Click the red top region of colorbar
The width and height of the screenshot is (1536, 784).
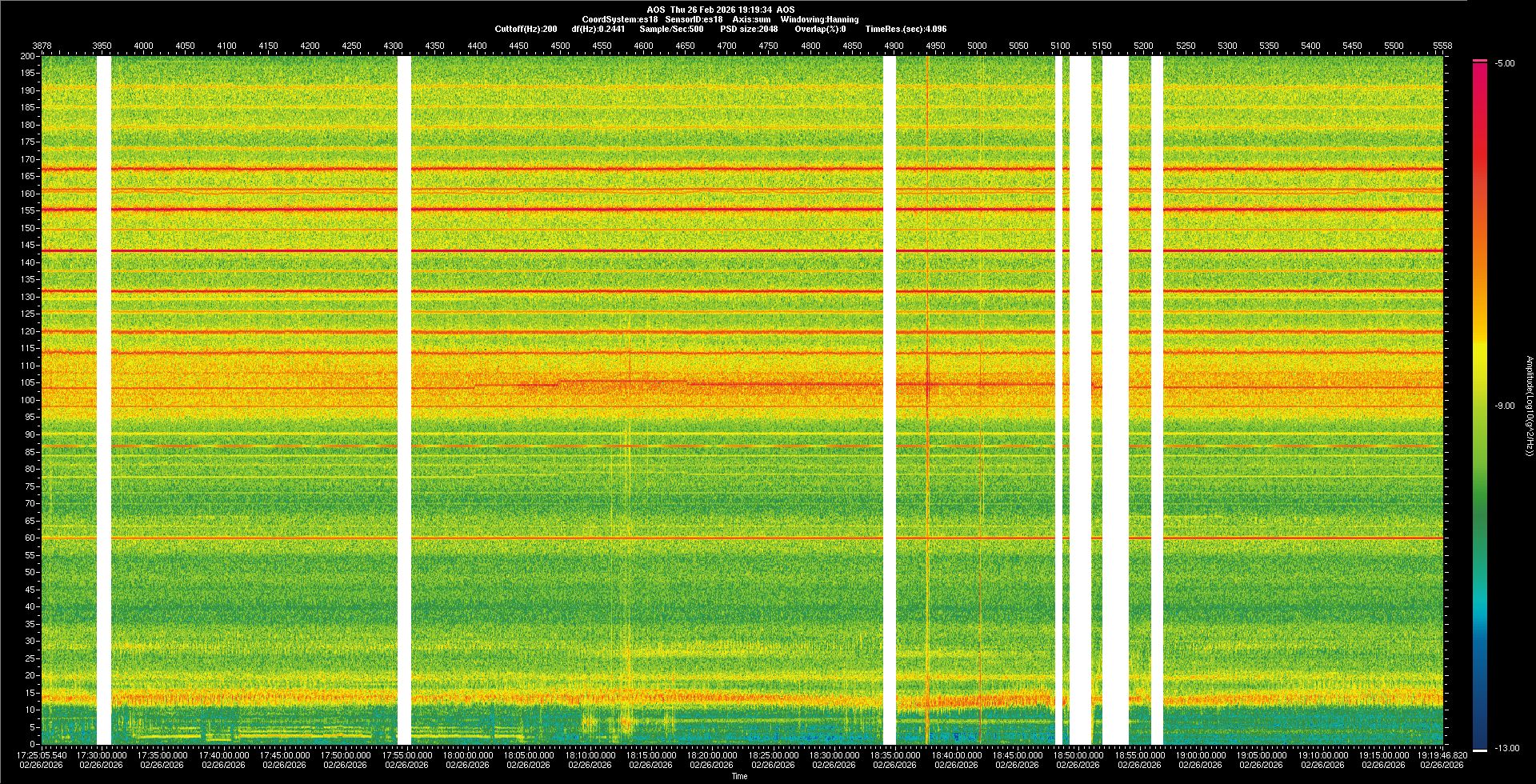point(1480,80)
